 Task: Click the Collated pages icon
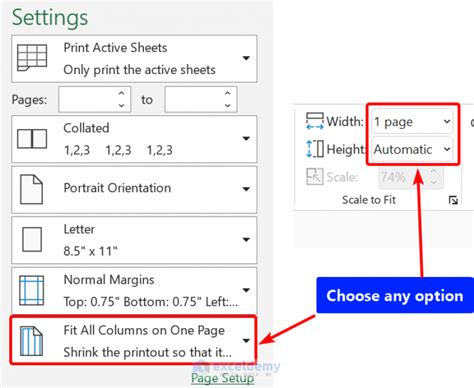32,139
